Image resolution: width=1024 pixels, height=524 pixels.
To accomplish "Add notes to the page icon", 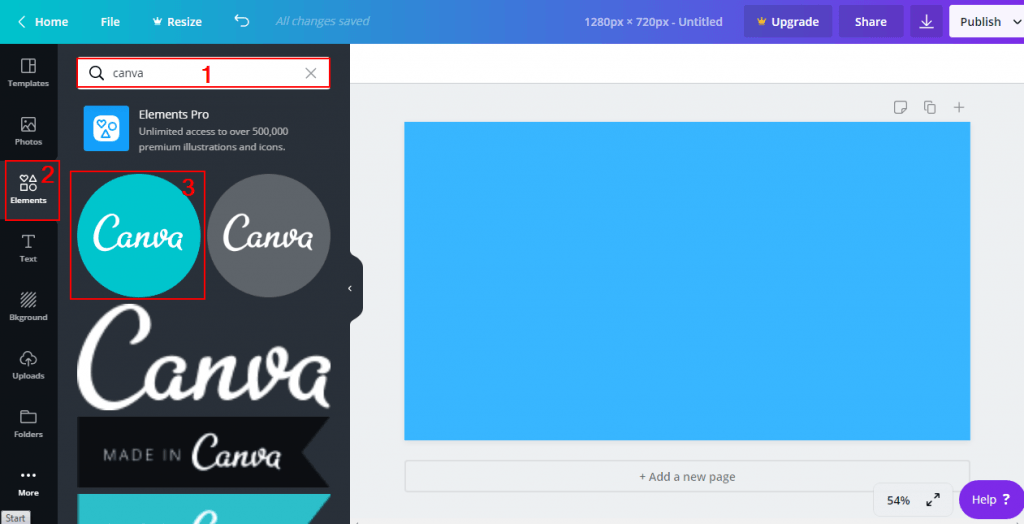I will 901,107.
